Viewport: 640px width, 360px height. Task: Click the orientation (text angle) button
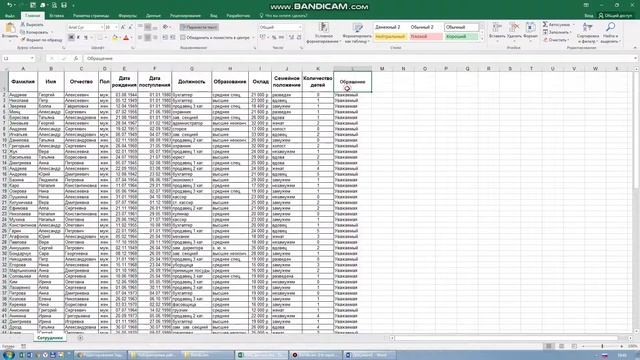tap(166, 27)
